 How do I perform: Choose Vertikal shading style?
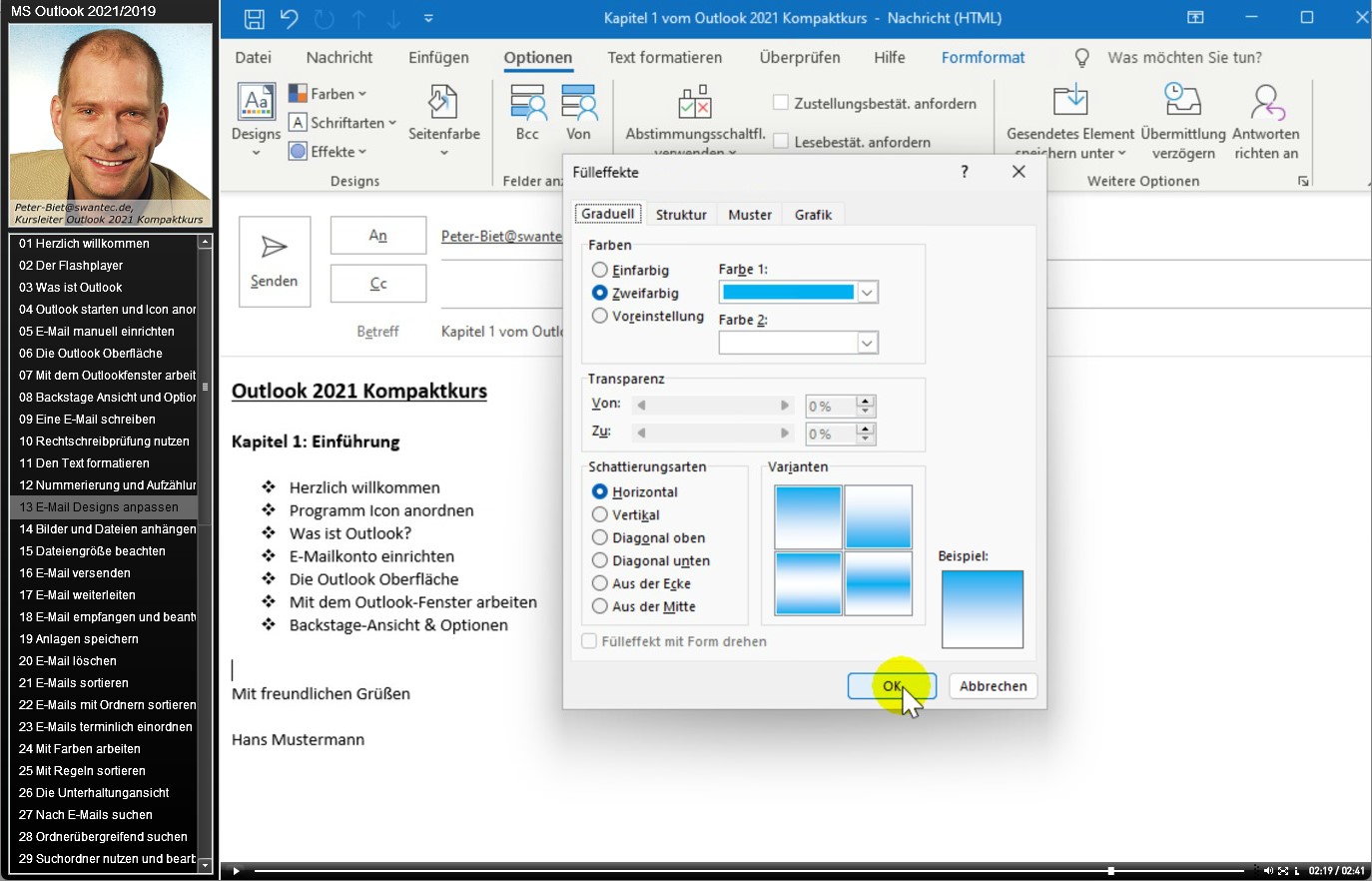600,514
